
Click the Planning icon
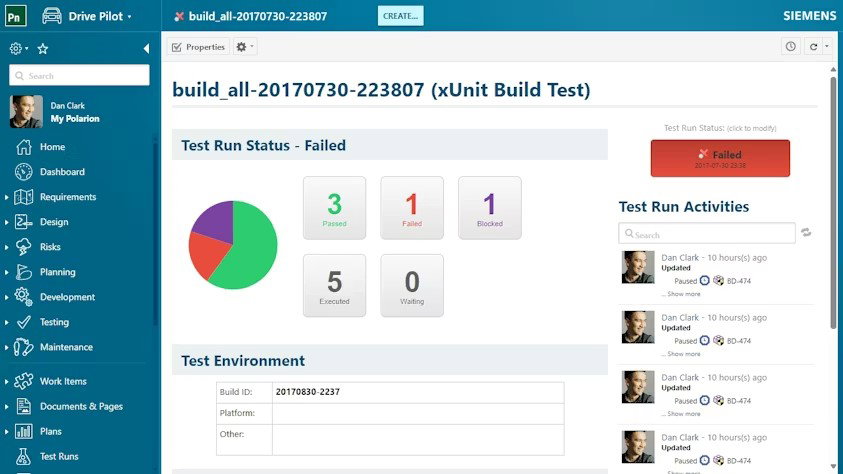pos(24,272)
